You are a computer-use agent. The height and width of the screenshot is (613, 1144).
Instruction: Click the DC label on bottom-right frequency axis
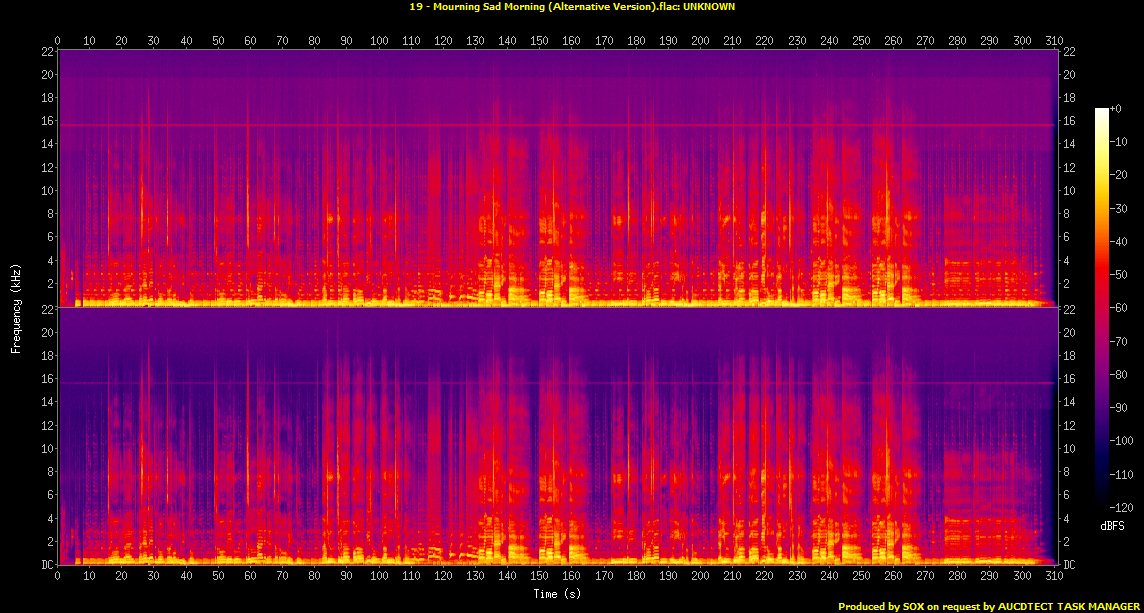[x=1069, y=565]
